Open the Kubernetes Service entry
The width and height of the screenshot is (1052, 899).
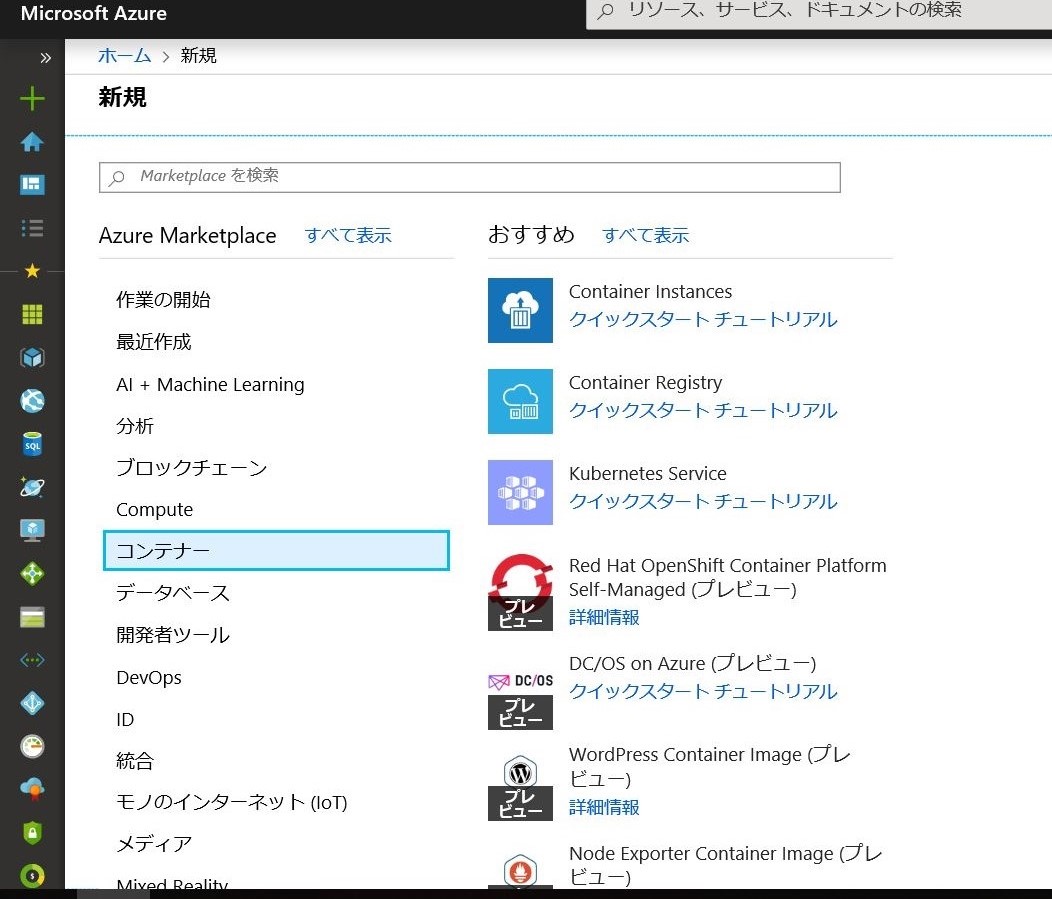647,473
